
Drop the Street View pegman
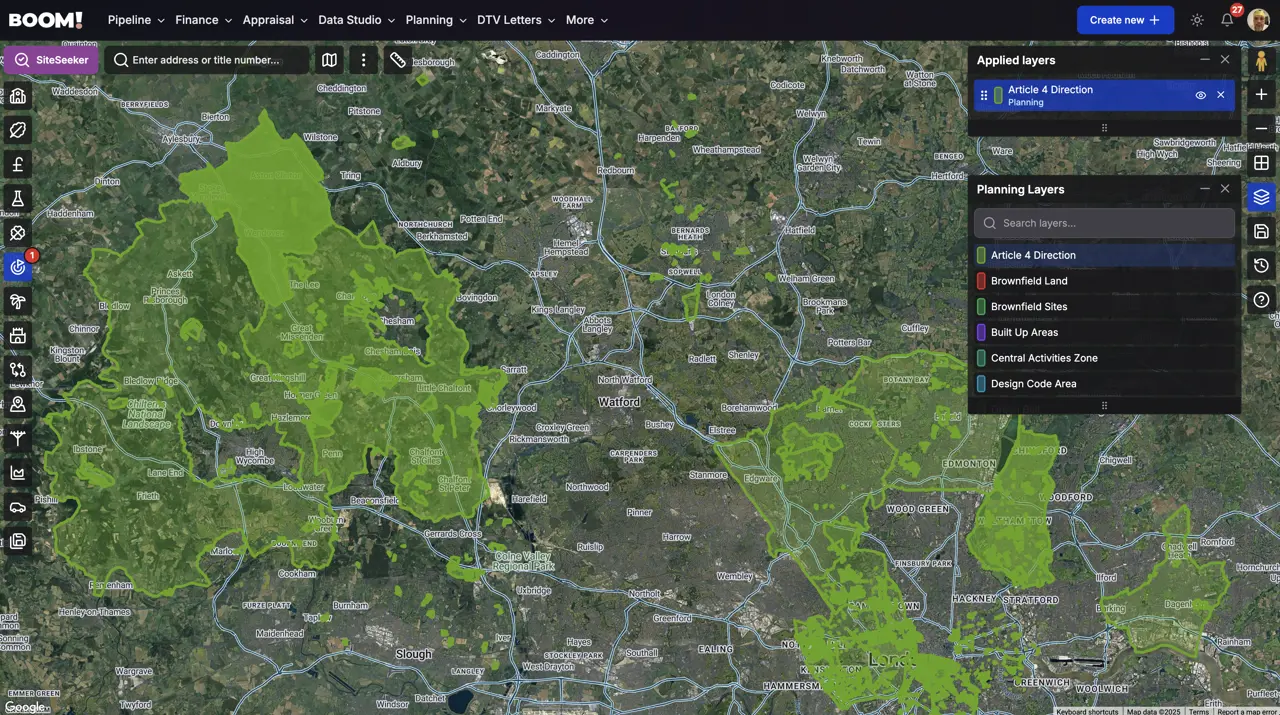click(x=1261, y=61)
